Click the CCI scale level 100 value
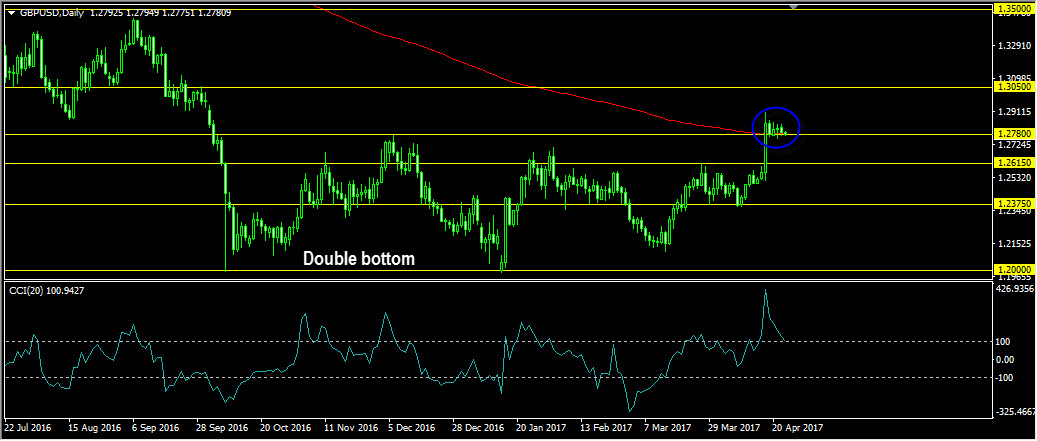 coord(1004,342)
